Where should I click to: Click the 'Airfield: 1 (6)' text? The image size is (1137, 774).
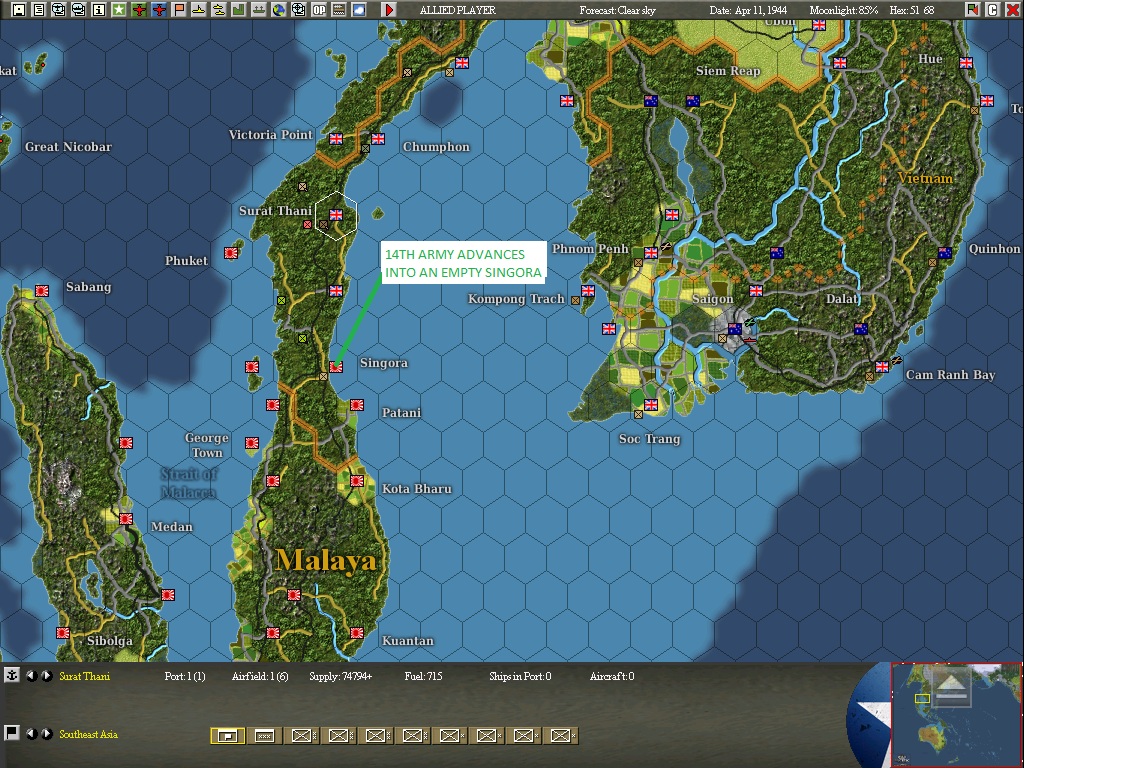tap(260, 676)
